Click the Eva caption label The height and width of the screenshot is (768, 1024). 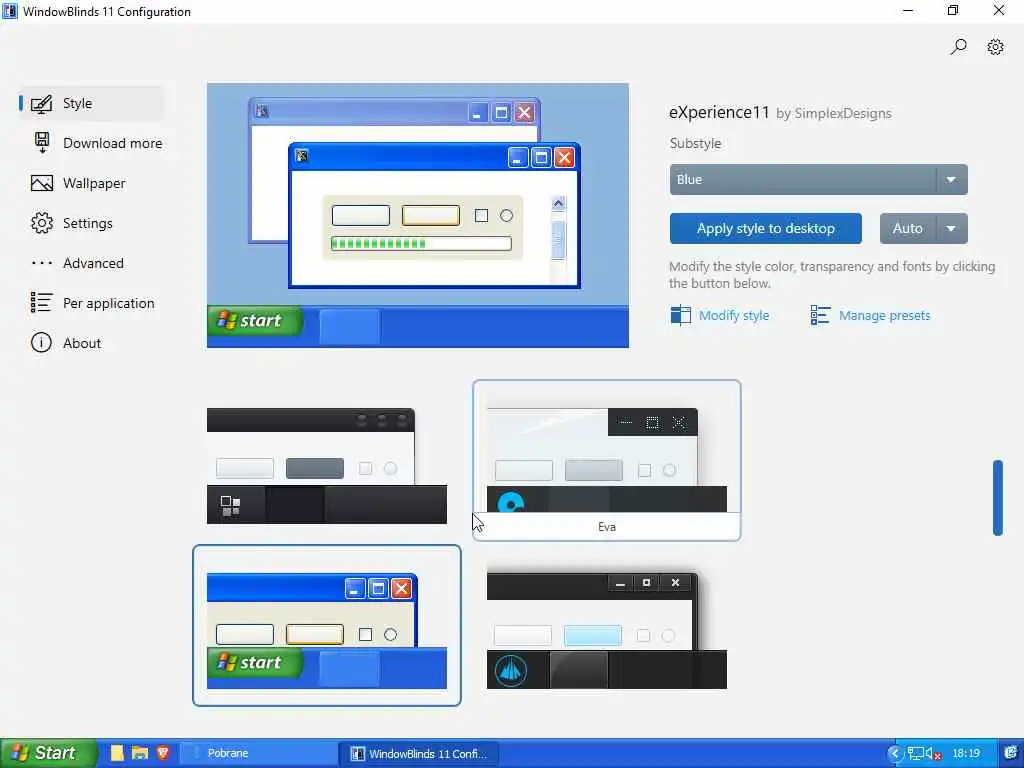click(607, 526)
